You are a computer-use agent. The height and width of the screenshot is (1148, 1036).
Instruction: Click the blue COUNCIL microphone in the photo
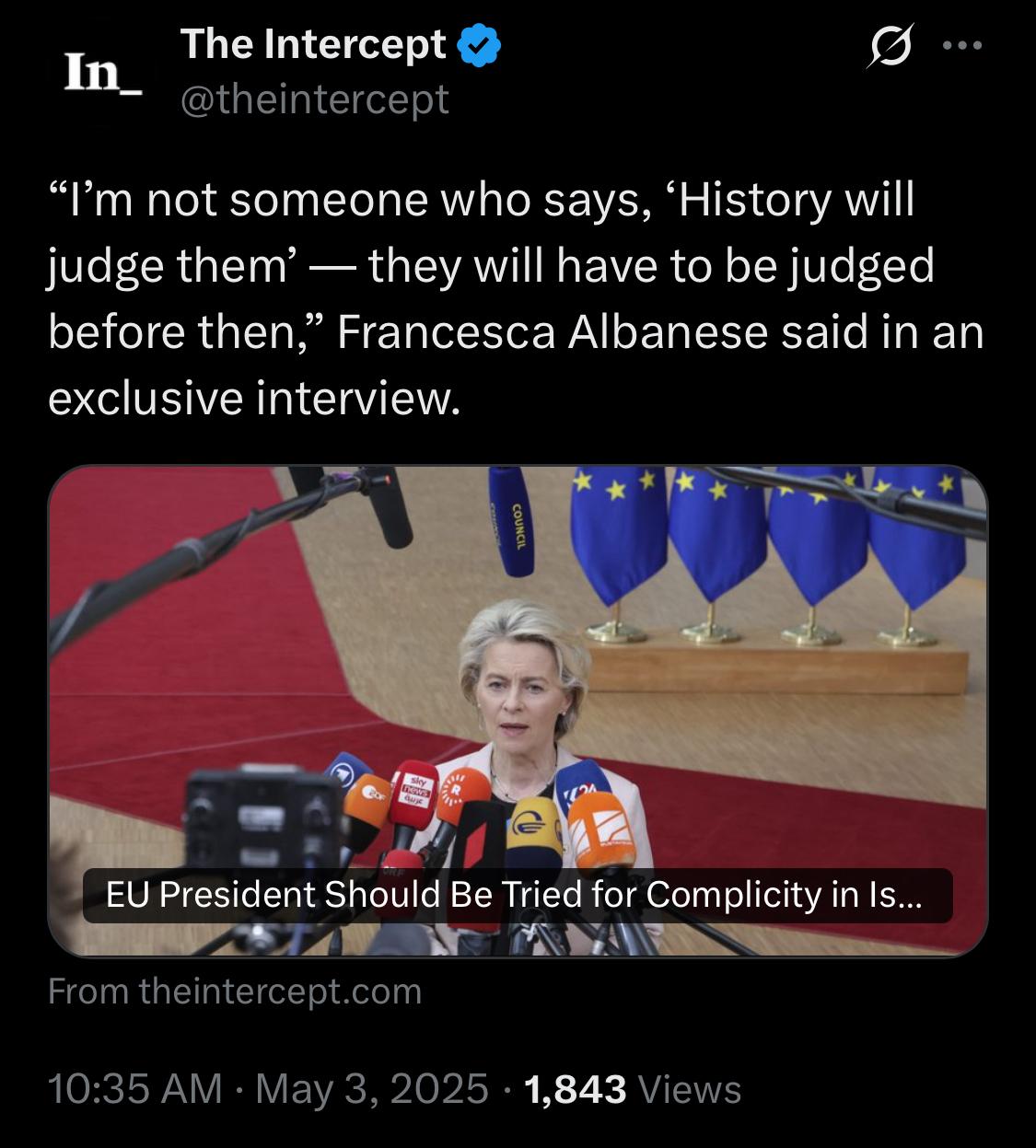(511, 520)
